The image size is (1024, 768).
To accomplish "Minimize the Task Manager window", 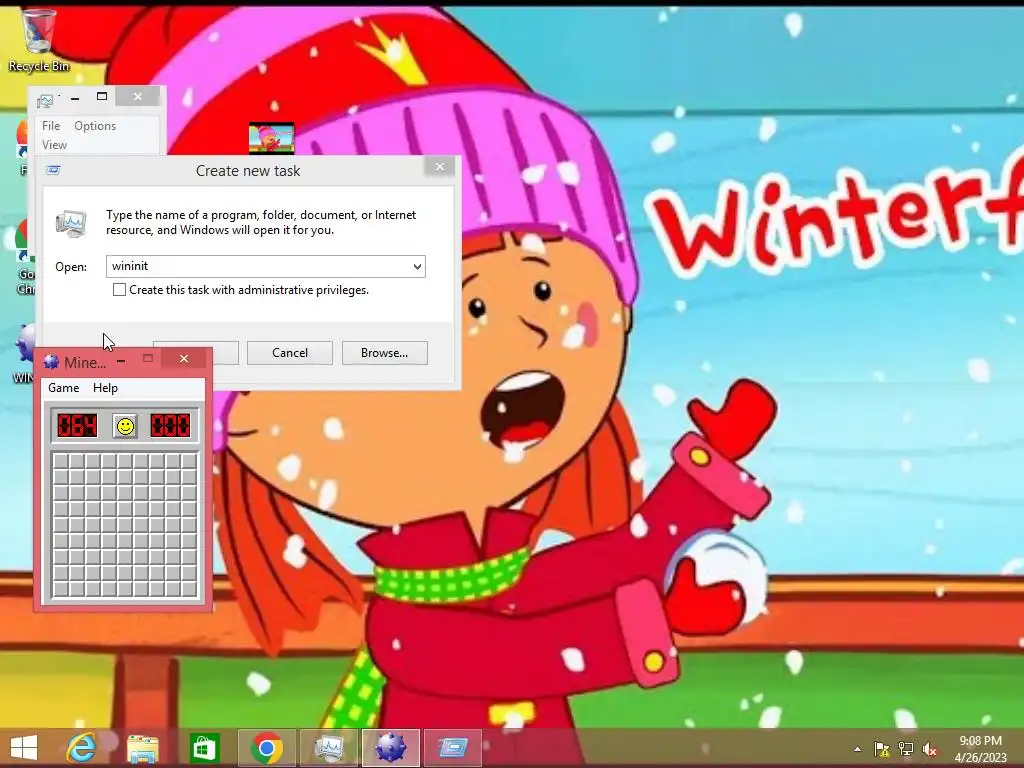I will [x=75, y=97].
